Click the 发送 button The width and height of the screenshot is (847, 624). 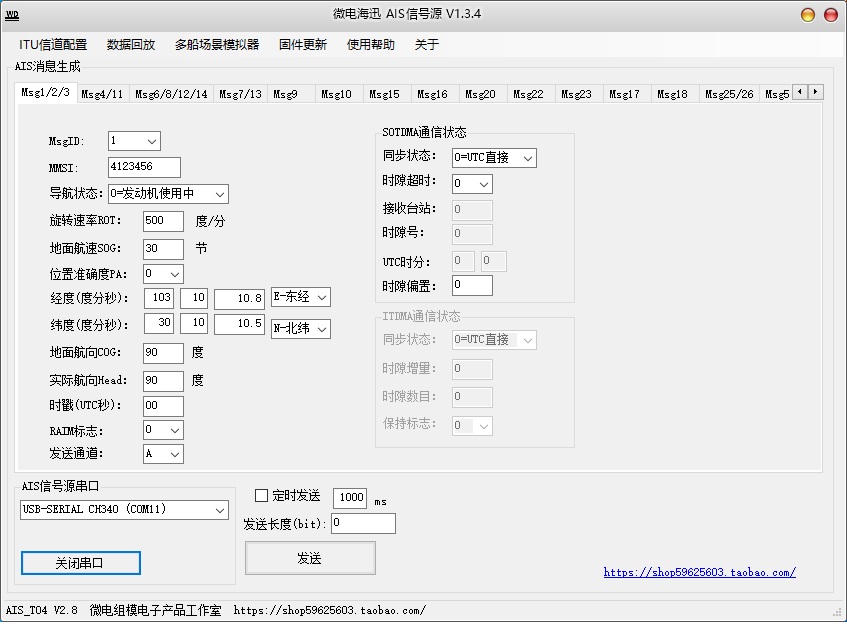click(x=310, y=558)
